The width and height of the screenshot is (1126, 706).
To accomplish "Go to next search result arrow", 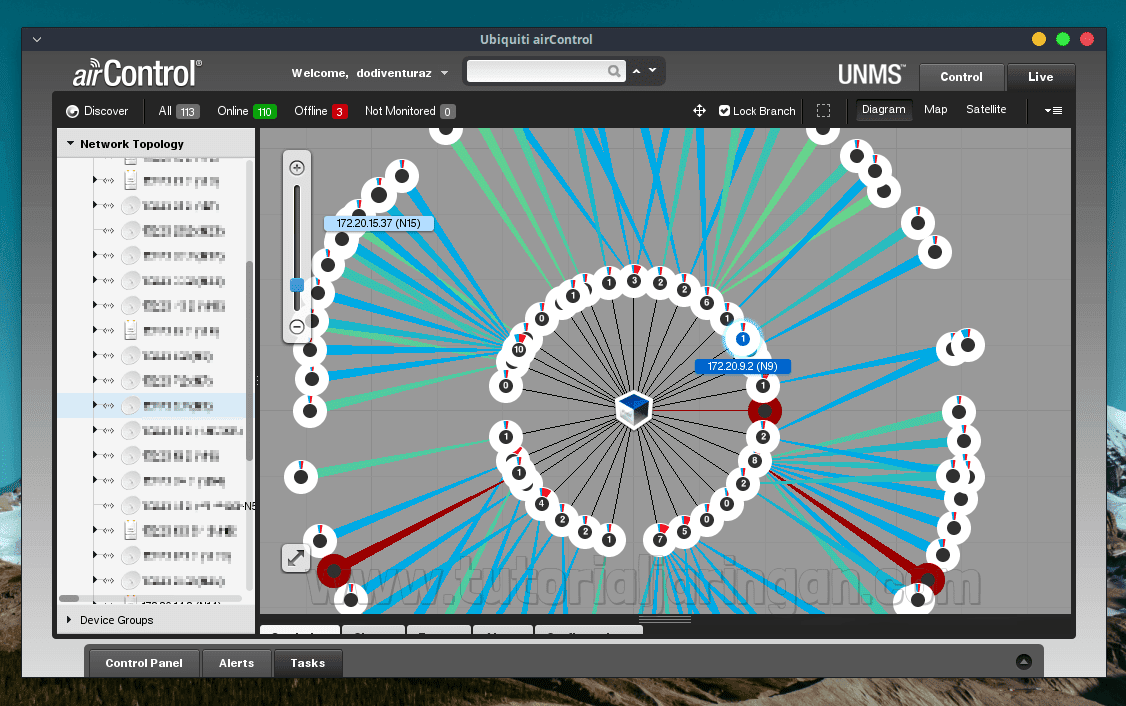I will (653, 70).
